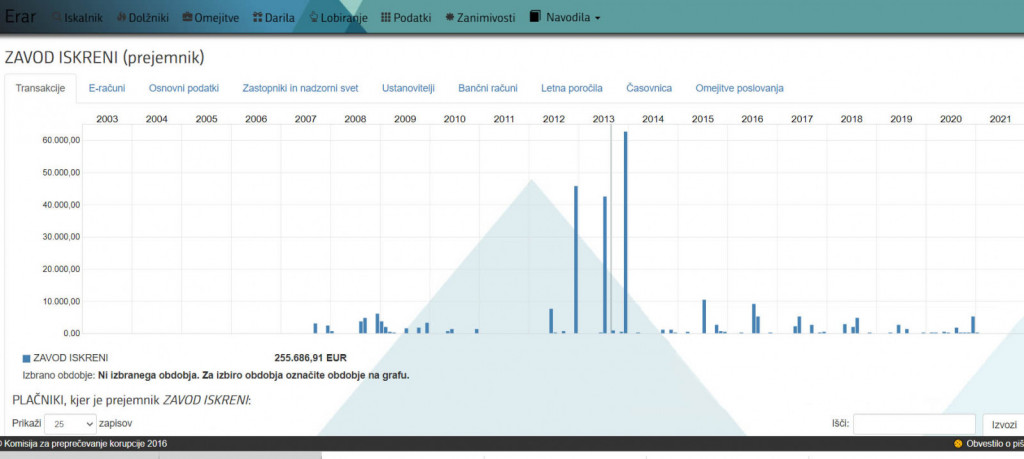Open Omejitve briefcase icon
The image size is (1024, 459).
[187, 18]
